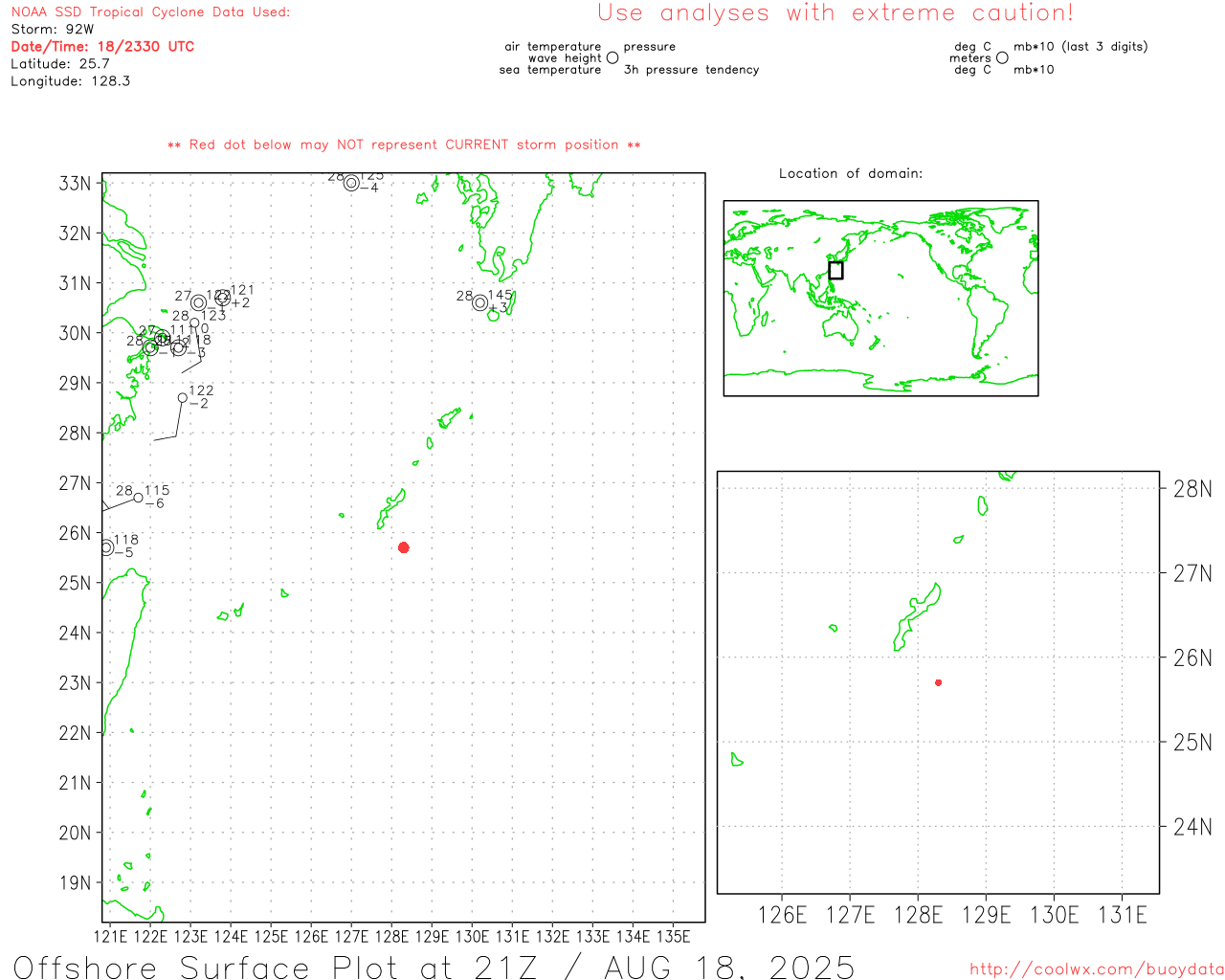Viewport: 1225px width, 980px height.
Task: Click the 'Date/Time: 18/2330 UTC' label
Action: tap(102, 46)
